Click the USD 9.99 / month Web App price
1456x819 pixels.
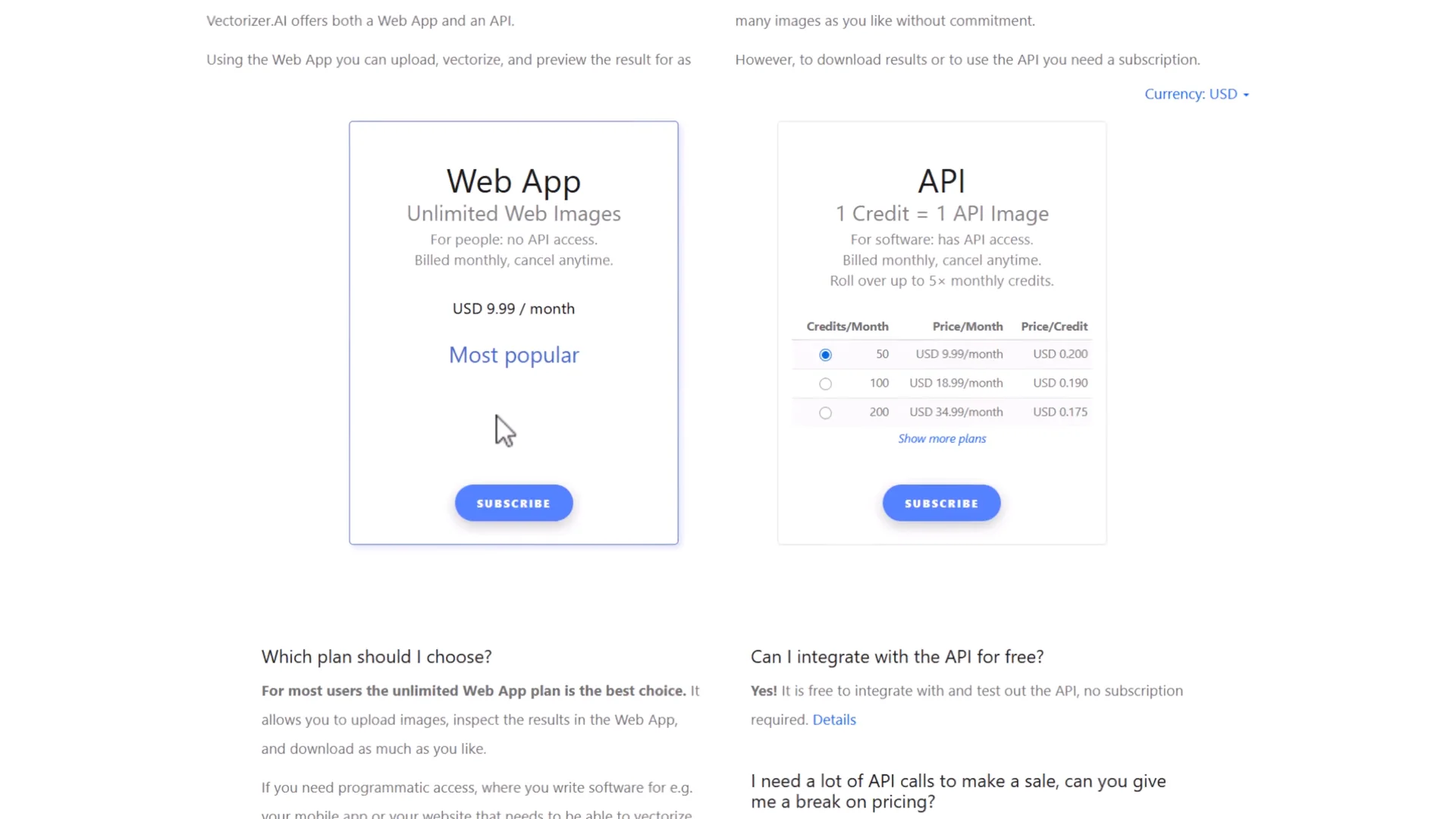(x=513, y=309)
